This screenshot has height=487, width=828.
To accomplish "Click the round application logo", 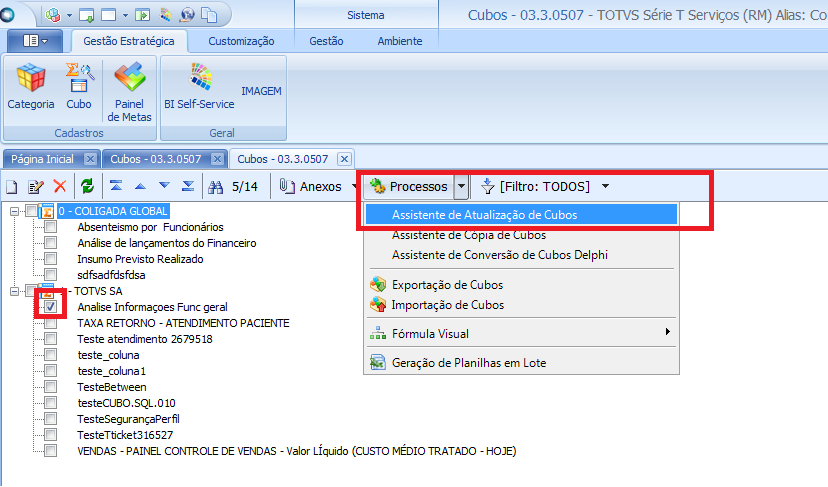I will click(x=7, y=14).
